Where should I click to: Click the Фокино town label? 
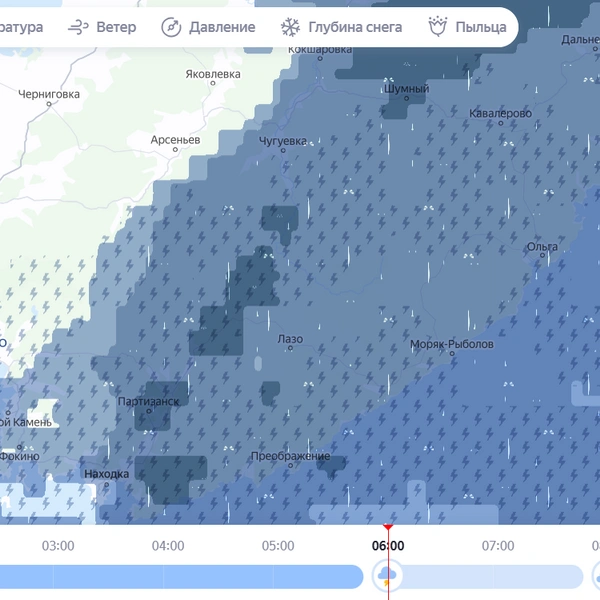pyautogui.click(x=19, y=456)
